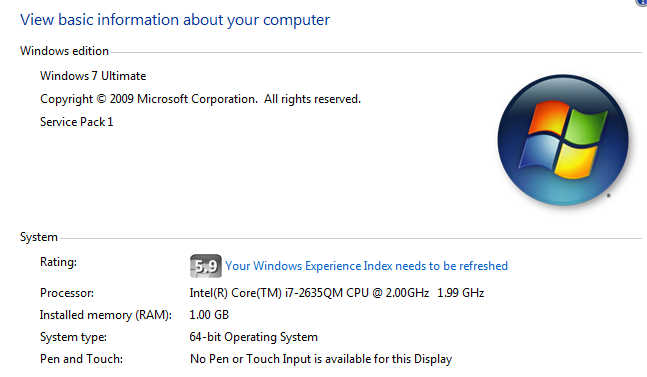This screenshot has width=647, height=377.
Task: Click the copyright symbol before 2009
Action: (102, 99)
